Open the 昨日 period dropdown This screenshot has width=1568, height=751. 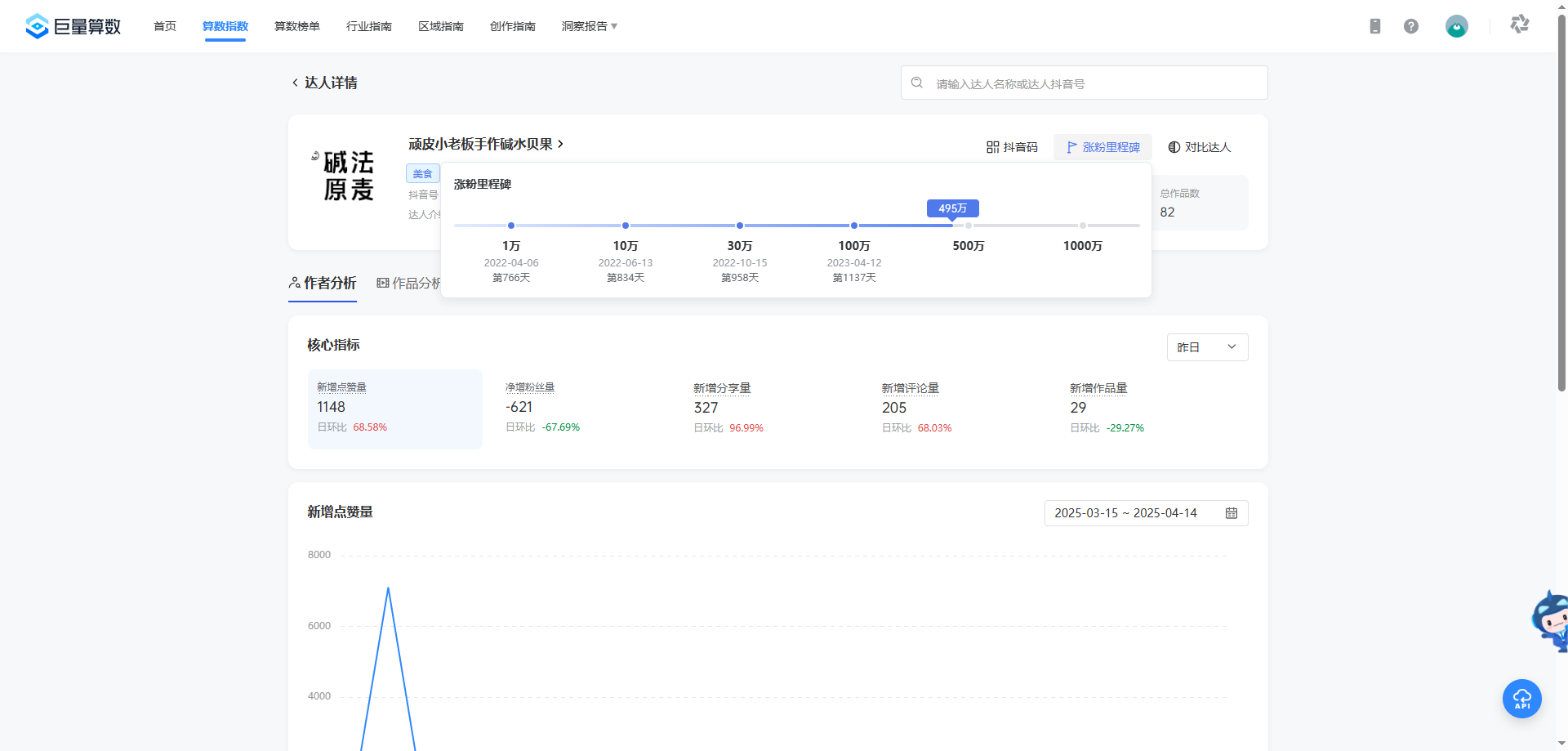point(1207,347)
